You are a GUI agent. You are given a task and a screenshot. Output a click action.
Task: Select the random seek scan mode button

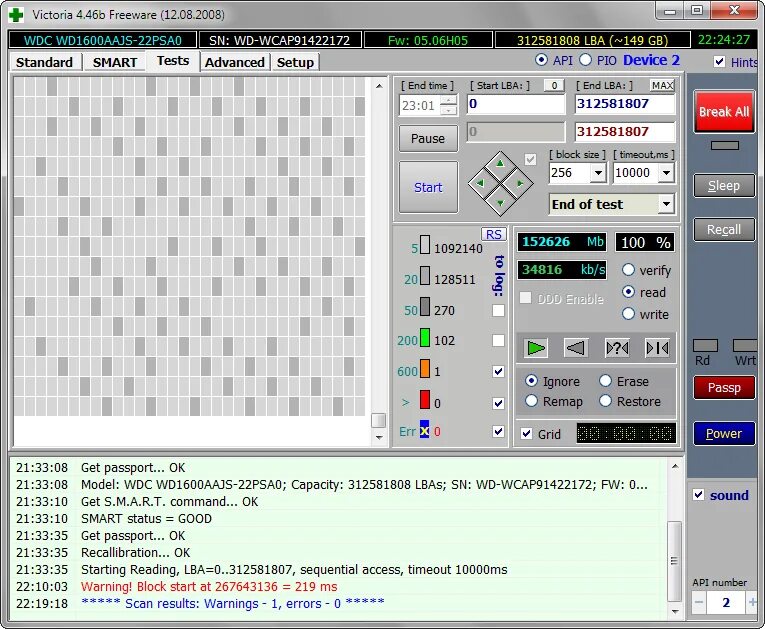tap(617, 348)
